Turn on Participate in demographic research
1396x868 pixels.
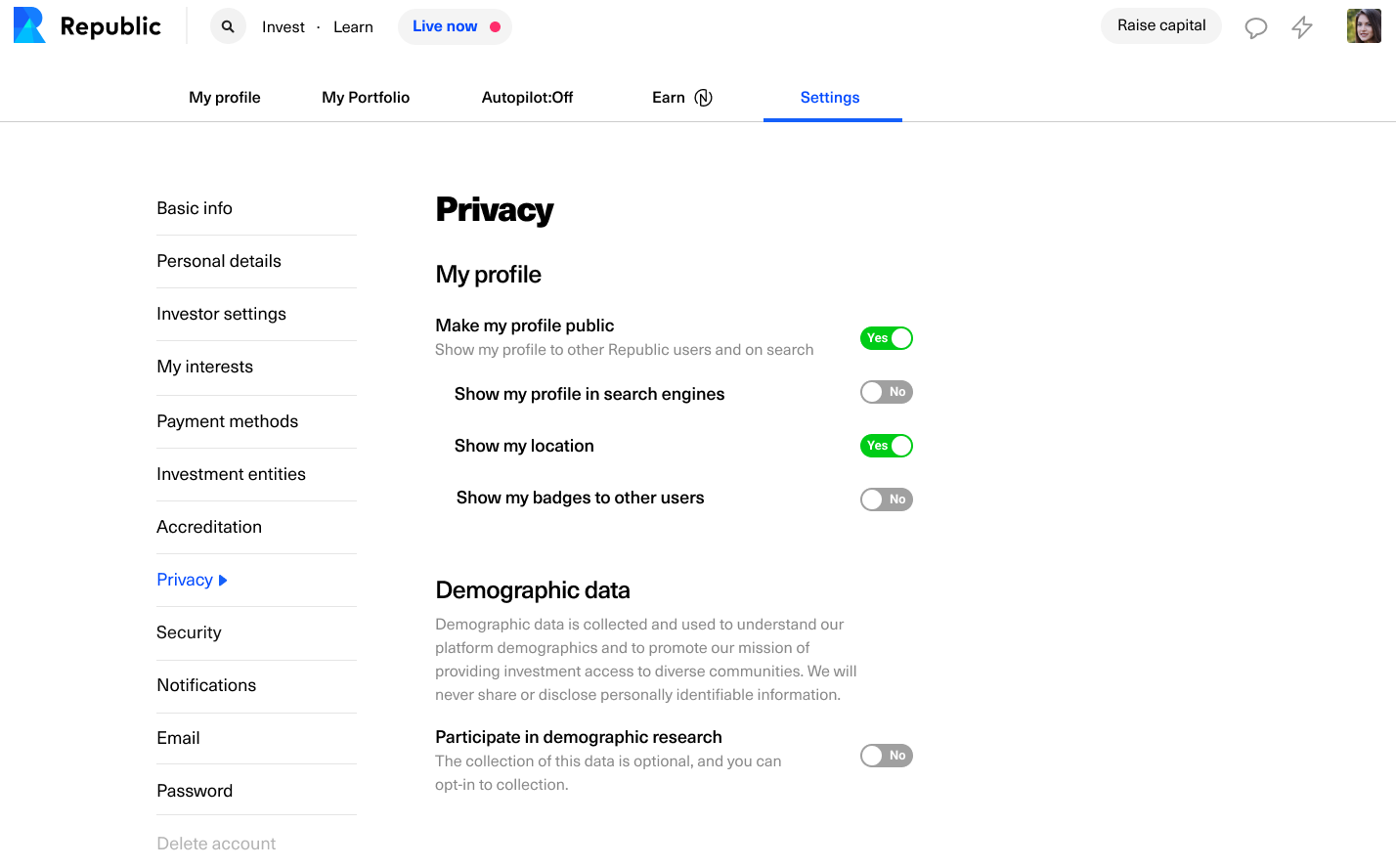click(886, 756)
